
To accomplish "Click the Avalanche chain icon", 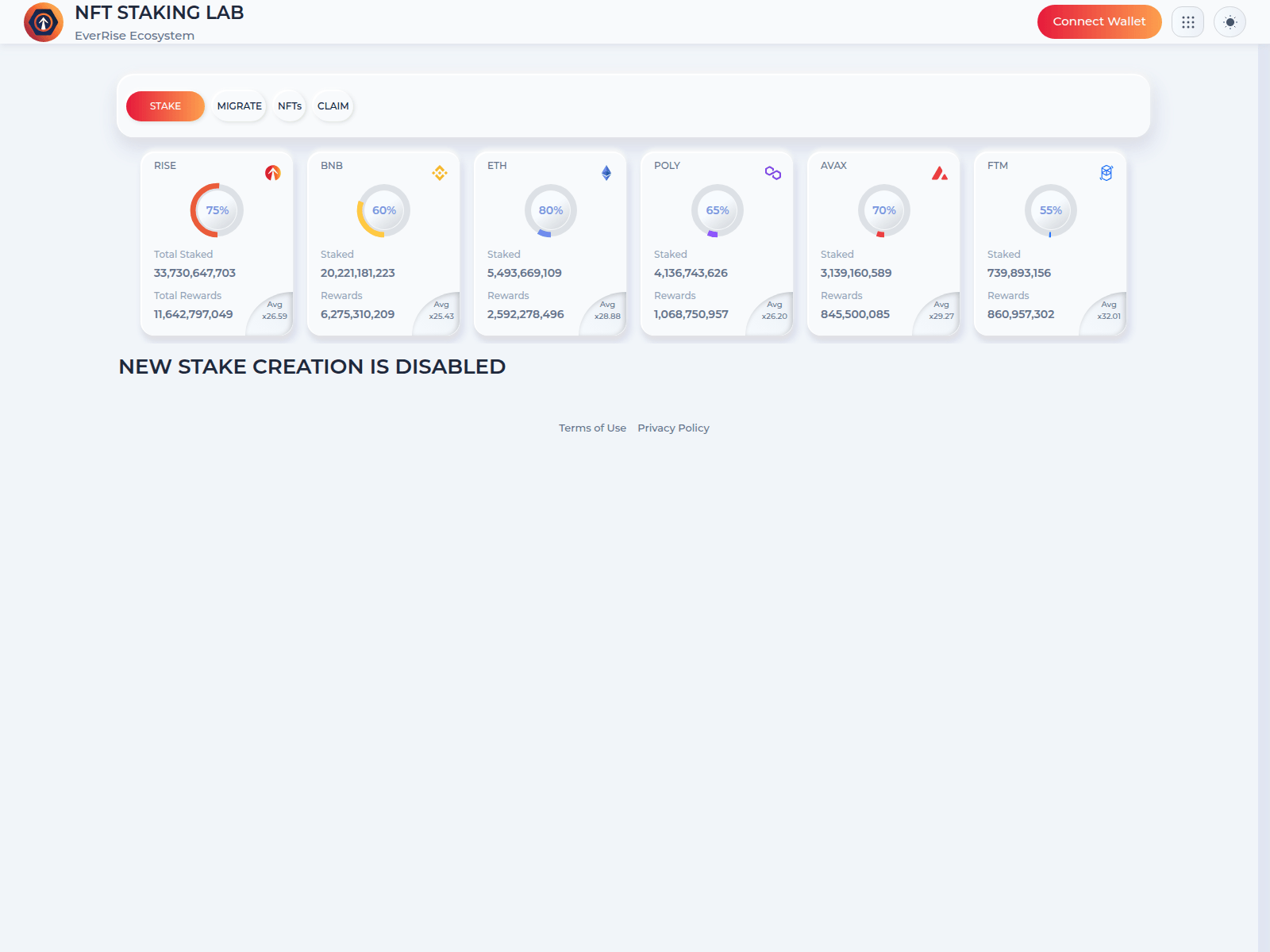I will pyautogui.click(x=940, y=173).
